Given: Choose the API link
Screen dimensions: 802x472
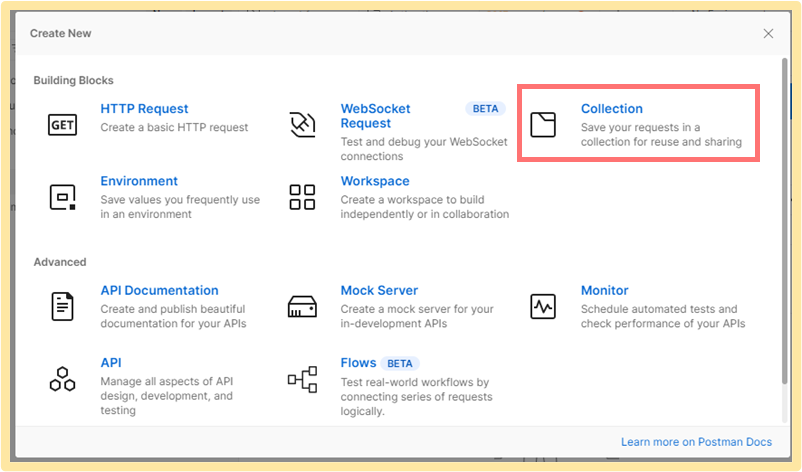Looking at the screenshot, I should (x=111, y=363).
